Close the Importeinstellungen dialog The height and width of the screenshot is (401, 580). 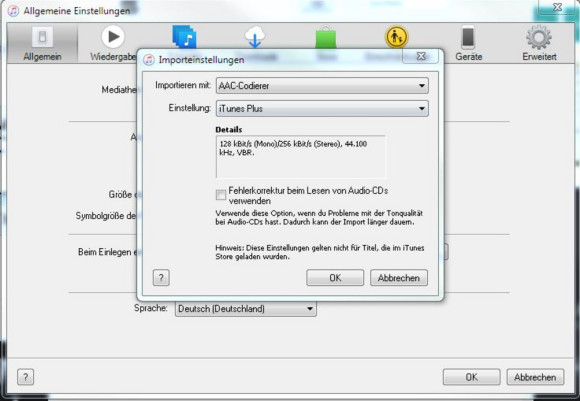(421, 56)
